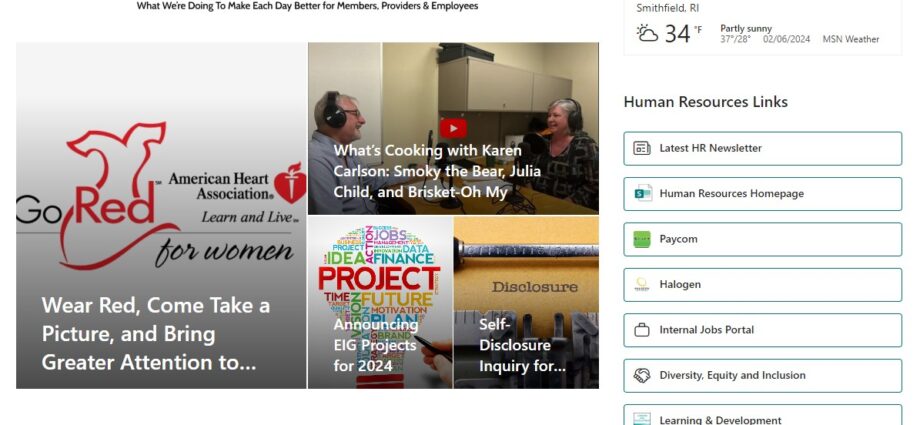920x425 pixels.
Task: Open the Wear Red Go Red for Women article
Action: (161, 215)
